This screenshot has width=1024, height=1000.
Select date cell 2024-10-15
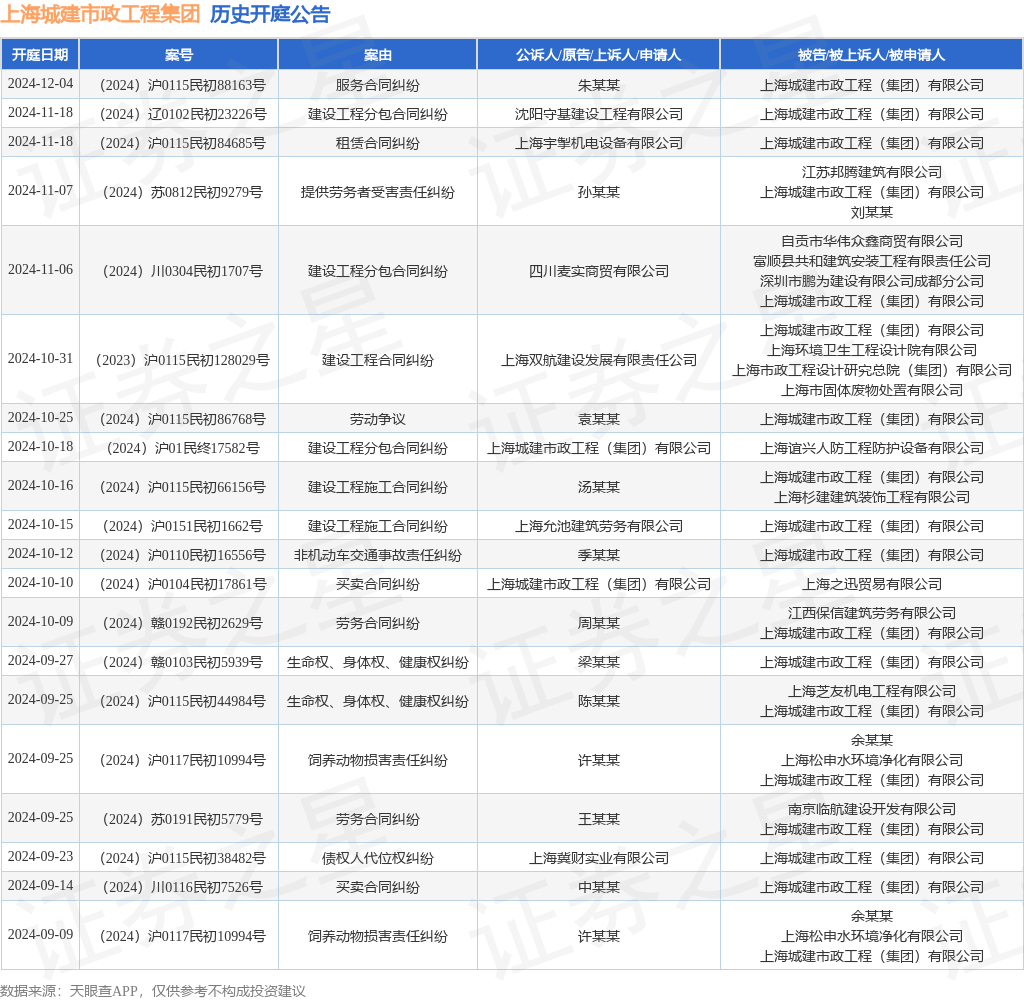[40, 524]
